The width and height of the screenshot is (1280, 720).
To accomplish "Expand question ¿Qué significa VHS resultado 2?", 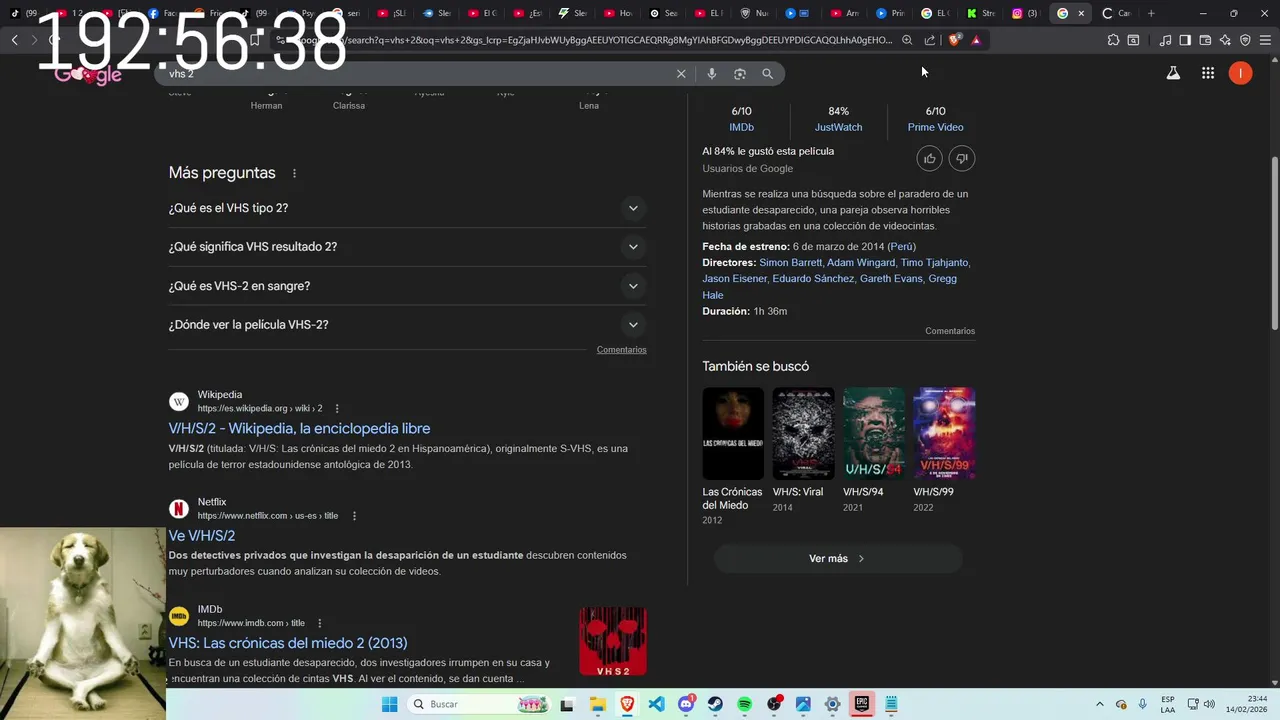I will [x=408, y=247].
